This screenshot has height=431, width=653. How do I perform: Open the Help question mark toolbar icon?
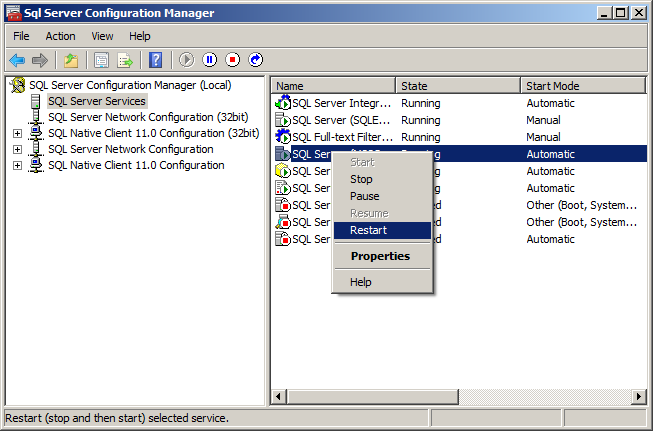[155, 60]
